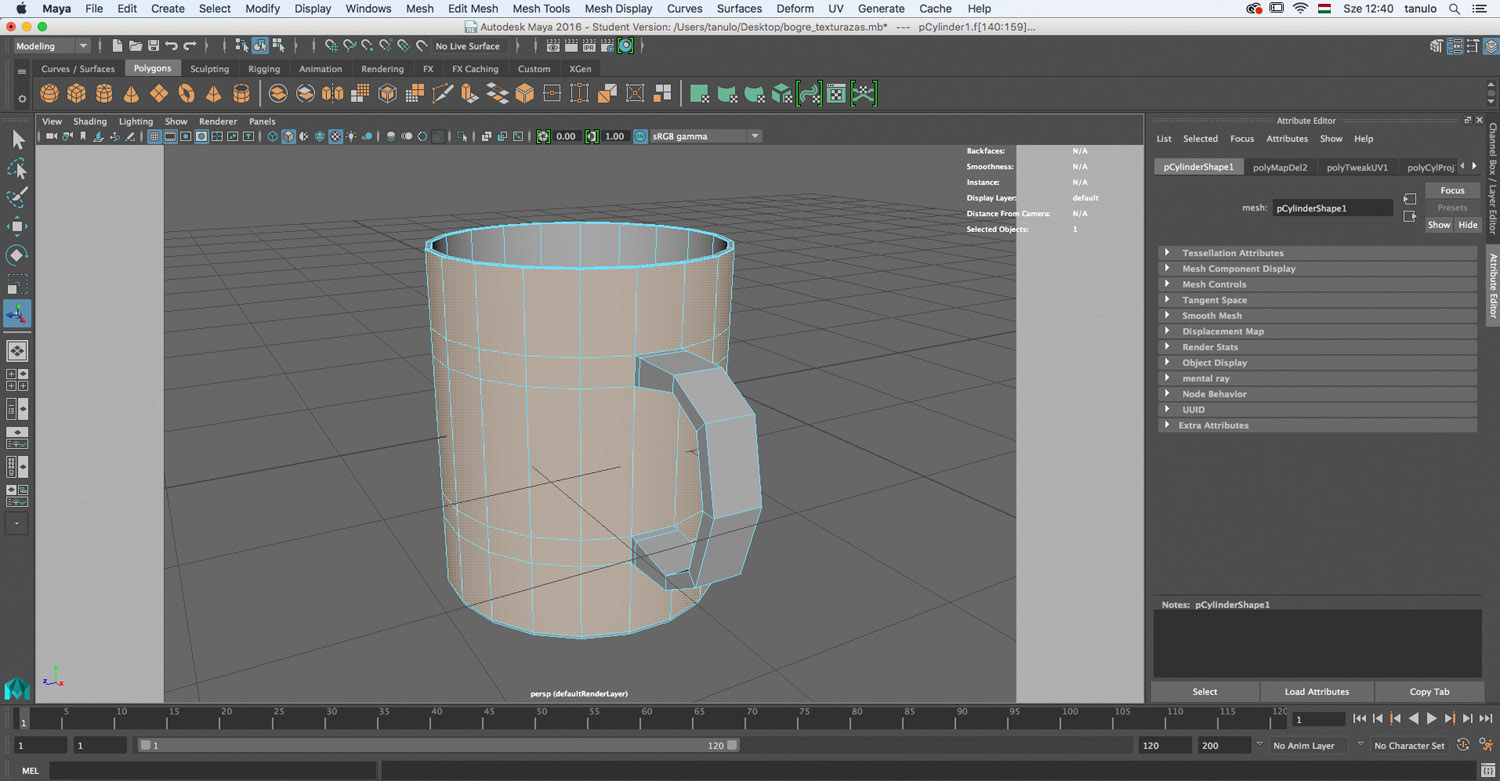The height and width of the screenshot is (781, 1500).
Task: Open the Mesh Tools menu
Action: pyautogui.click(x=540, y=8)
